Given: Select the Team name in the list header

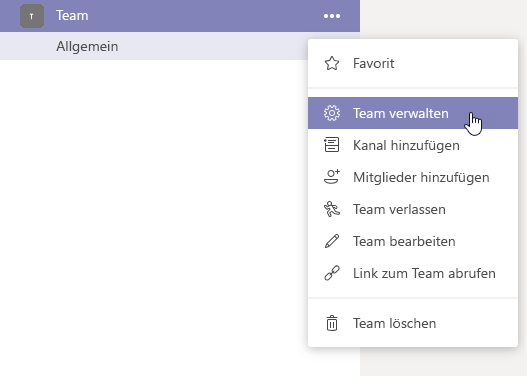Looking at the screenshot, I should coord(72,15).
